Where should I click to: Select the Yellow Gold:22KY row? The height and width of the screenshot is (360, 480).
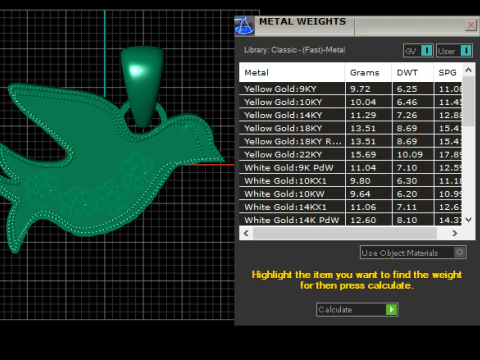coord(350,154)
